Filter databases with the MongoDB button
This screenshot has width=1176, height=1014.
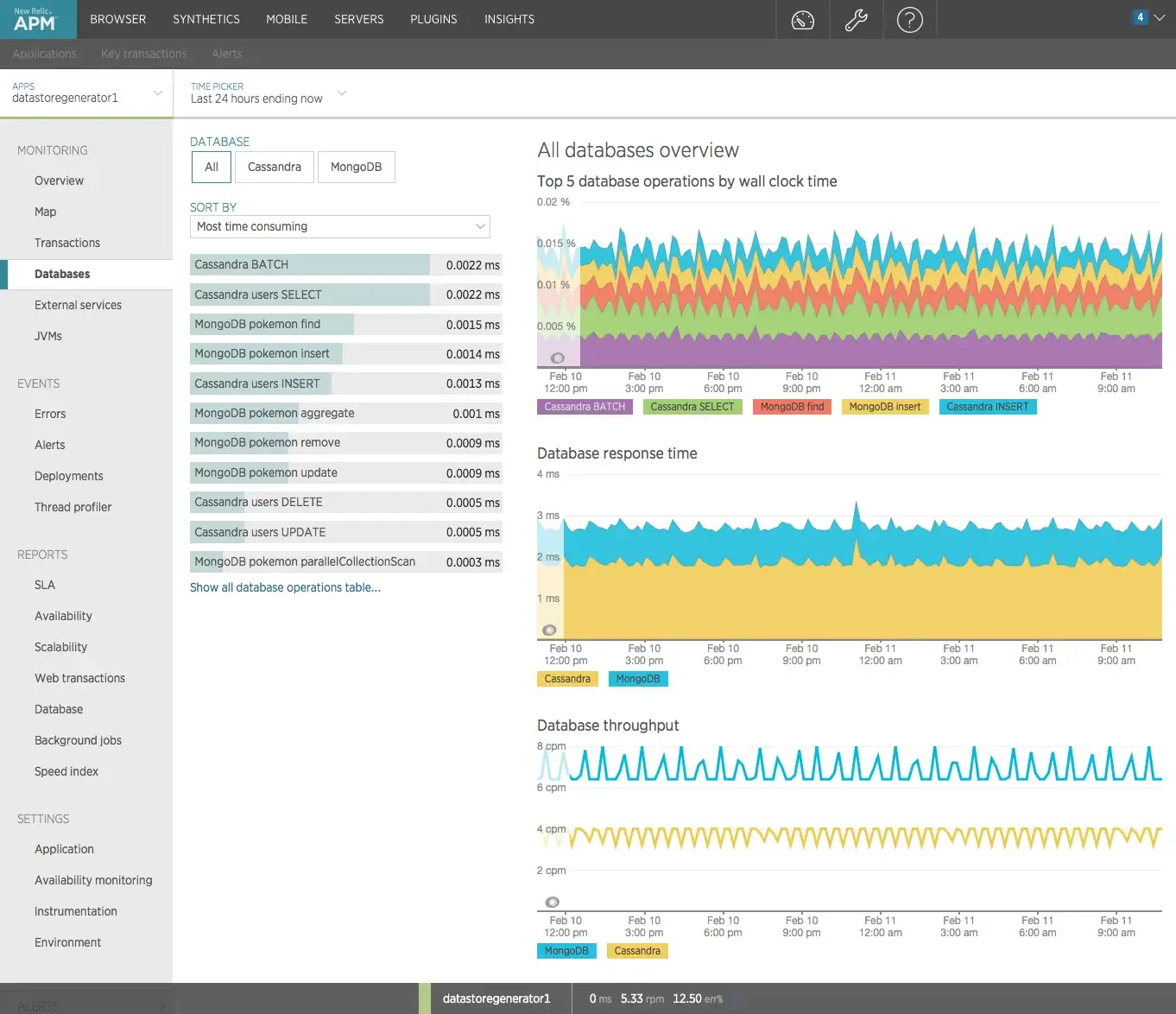(356, 167)
